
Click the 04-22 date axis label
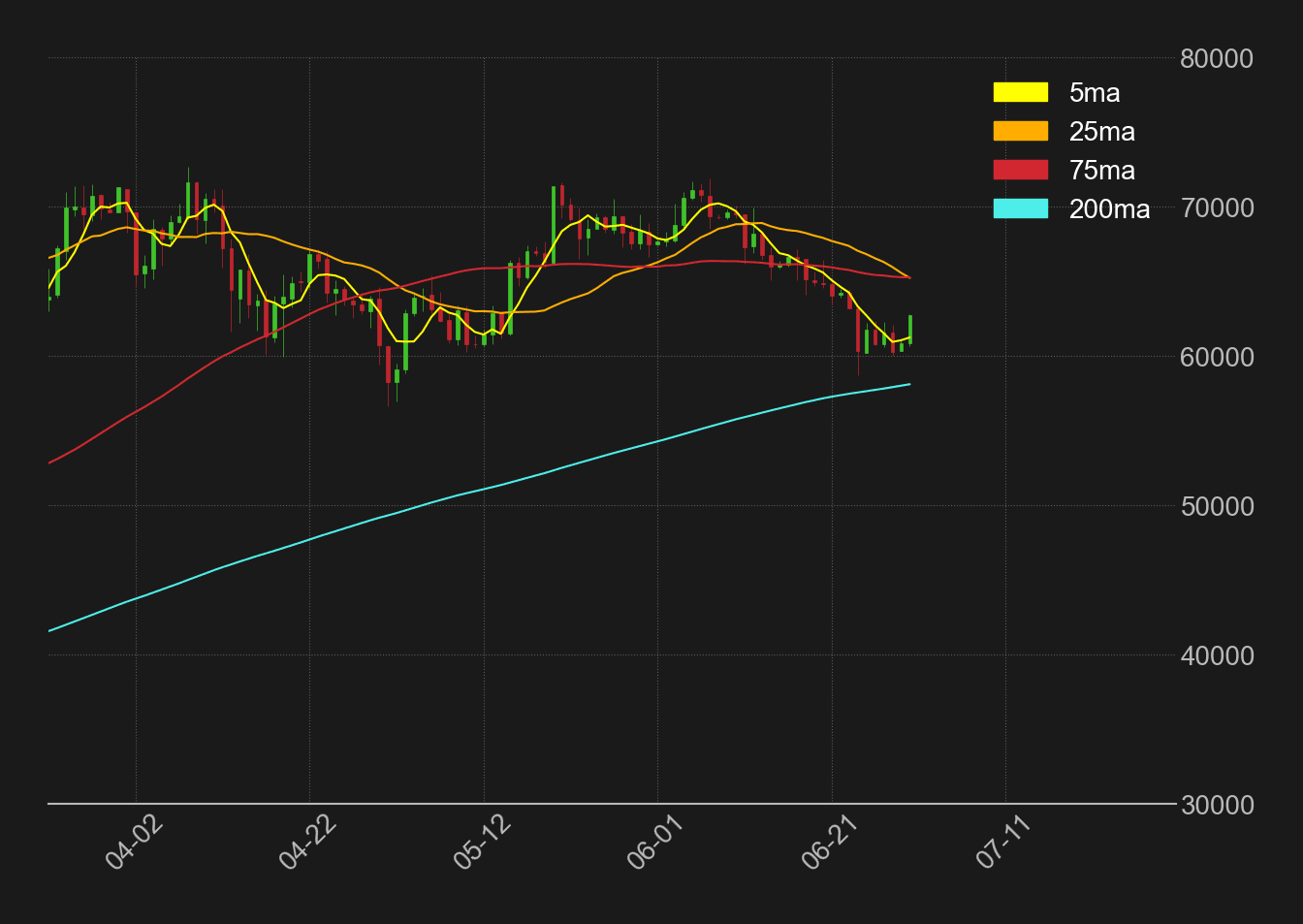tap(307, 843)
